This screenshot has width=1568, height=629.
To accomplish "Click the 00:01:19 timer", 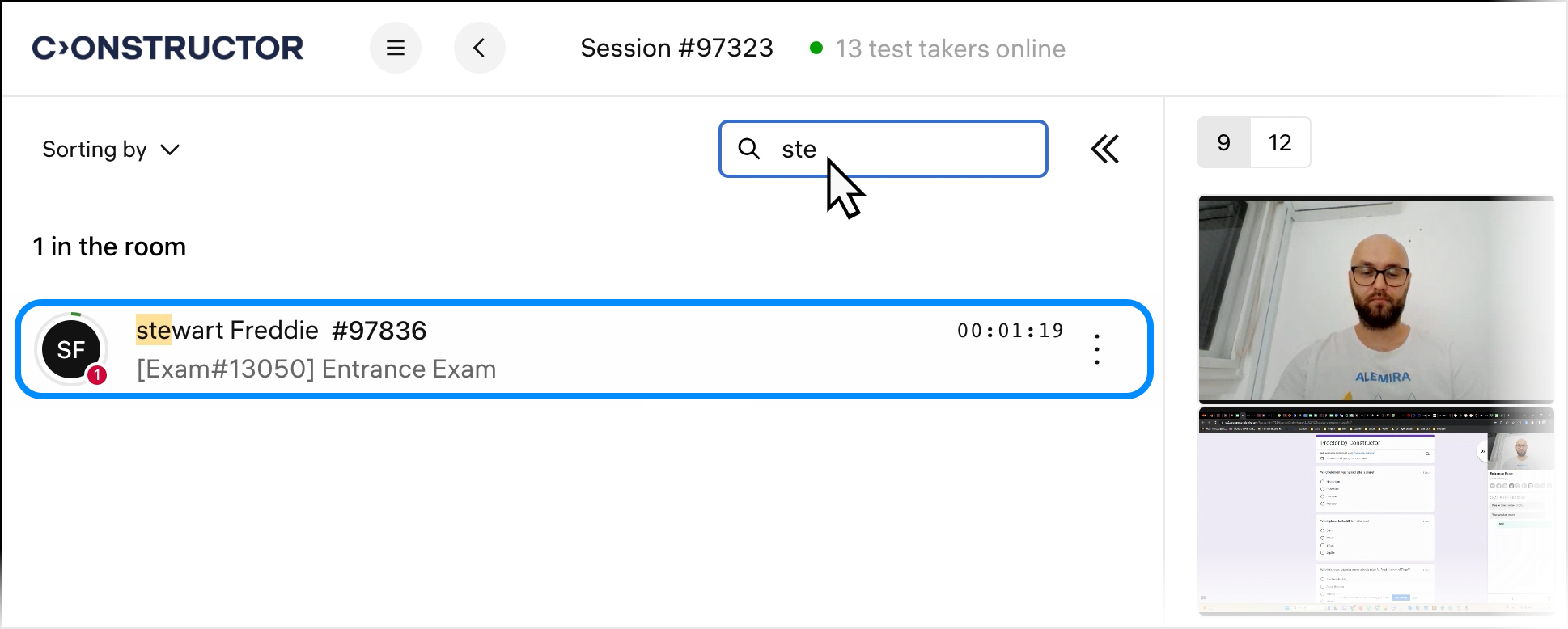I will (1010, 331).
